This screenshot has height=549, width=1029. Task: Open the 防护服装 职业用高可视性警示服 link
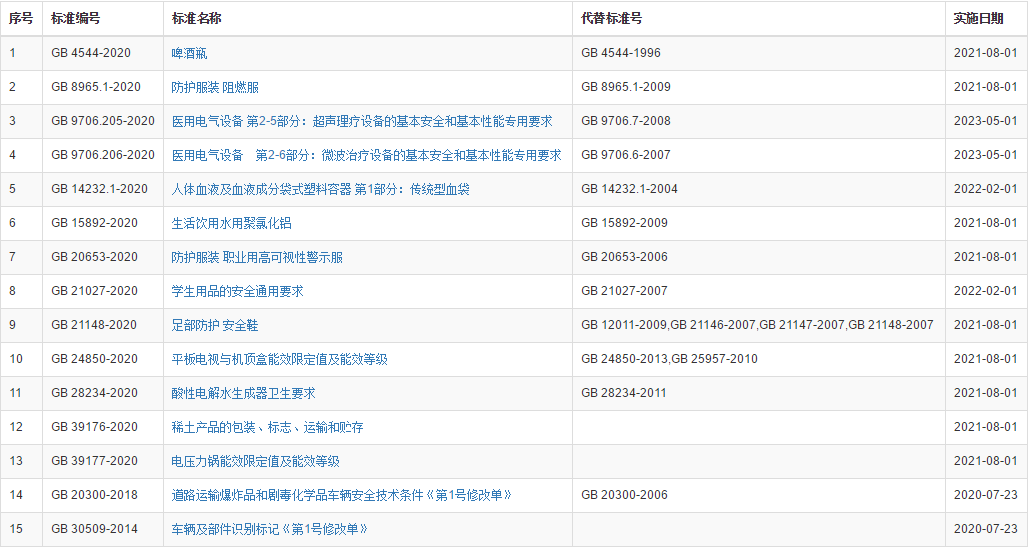coord(257,257)
